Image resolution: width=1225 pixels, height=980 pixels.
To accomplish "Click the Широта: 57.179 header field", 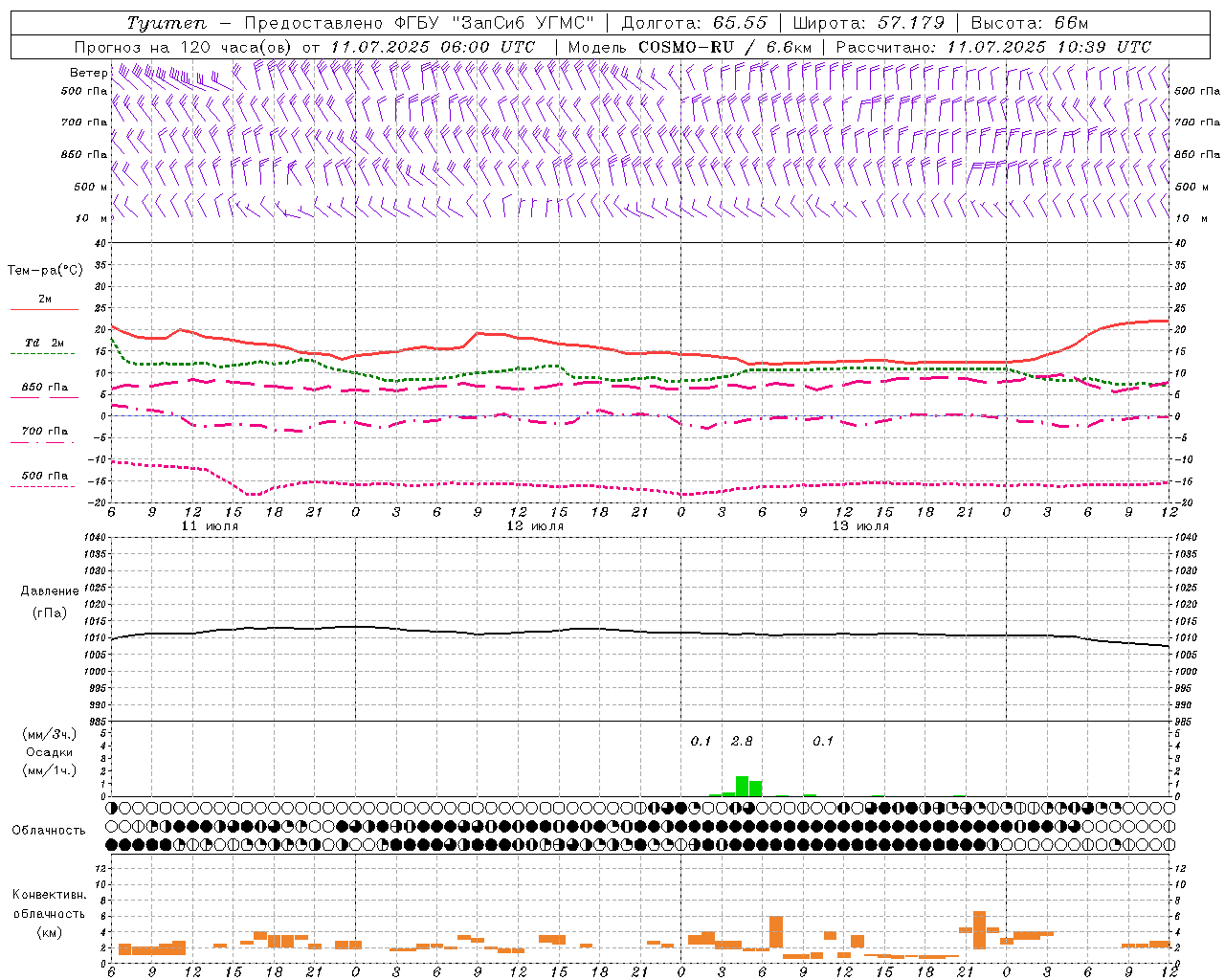I will click(x=869, y=23).
